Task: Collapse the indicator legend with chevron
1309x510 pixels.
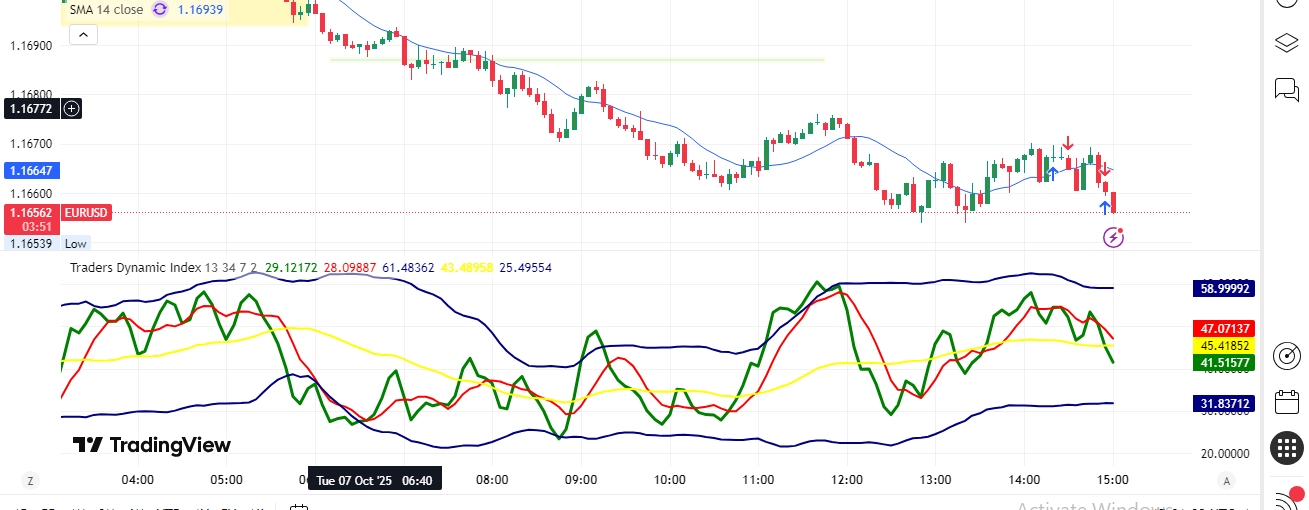Action: (83, 35)
